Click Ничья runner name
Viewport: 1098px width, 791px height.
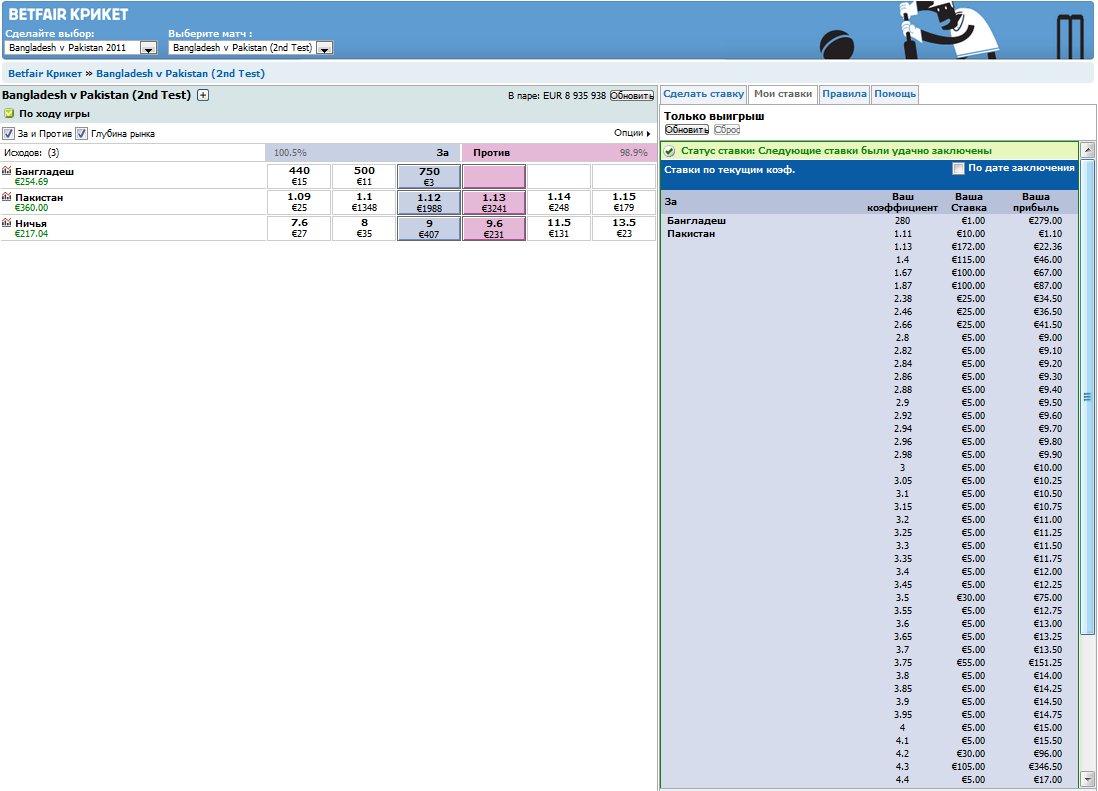coord(31,223)
